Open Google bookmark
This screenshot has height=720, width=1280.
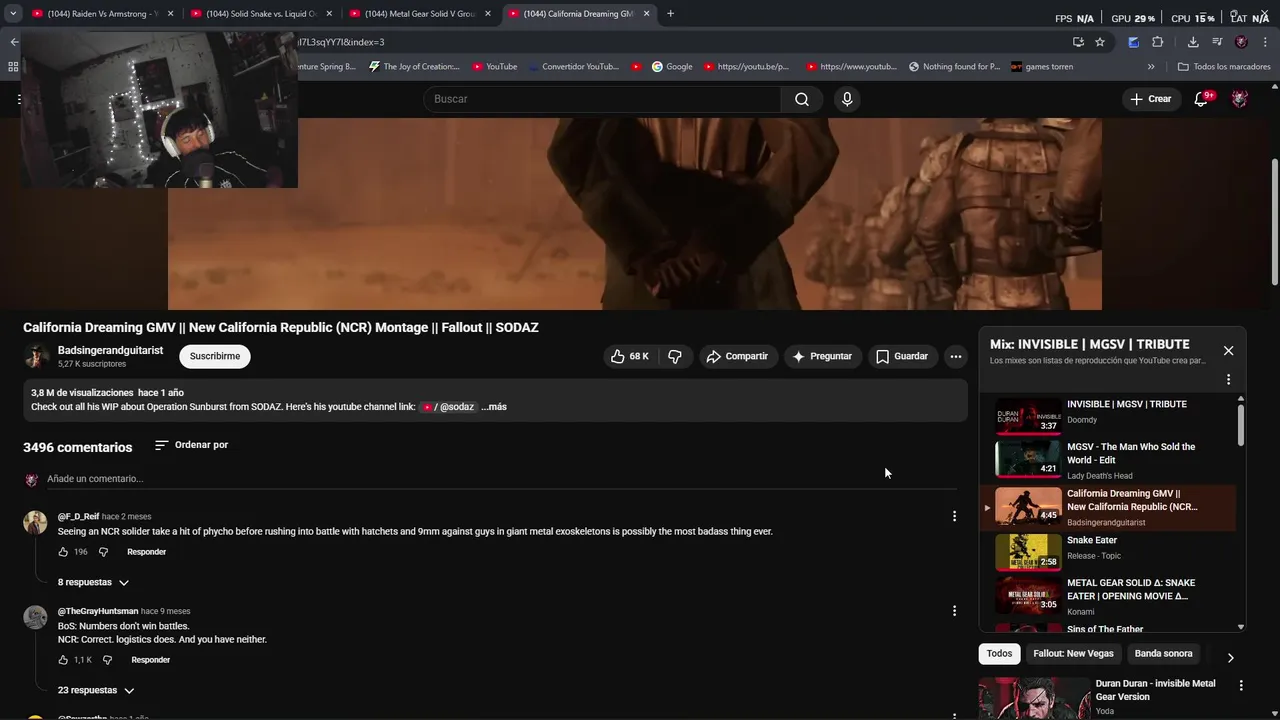(672, 67)
